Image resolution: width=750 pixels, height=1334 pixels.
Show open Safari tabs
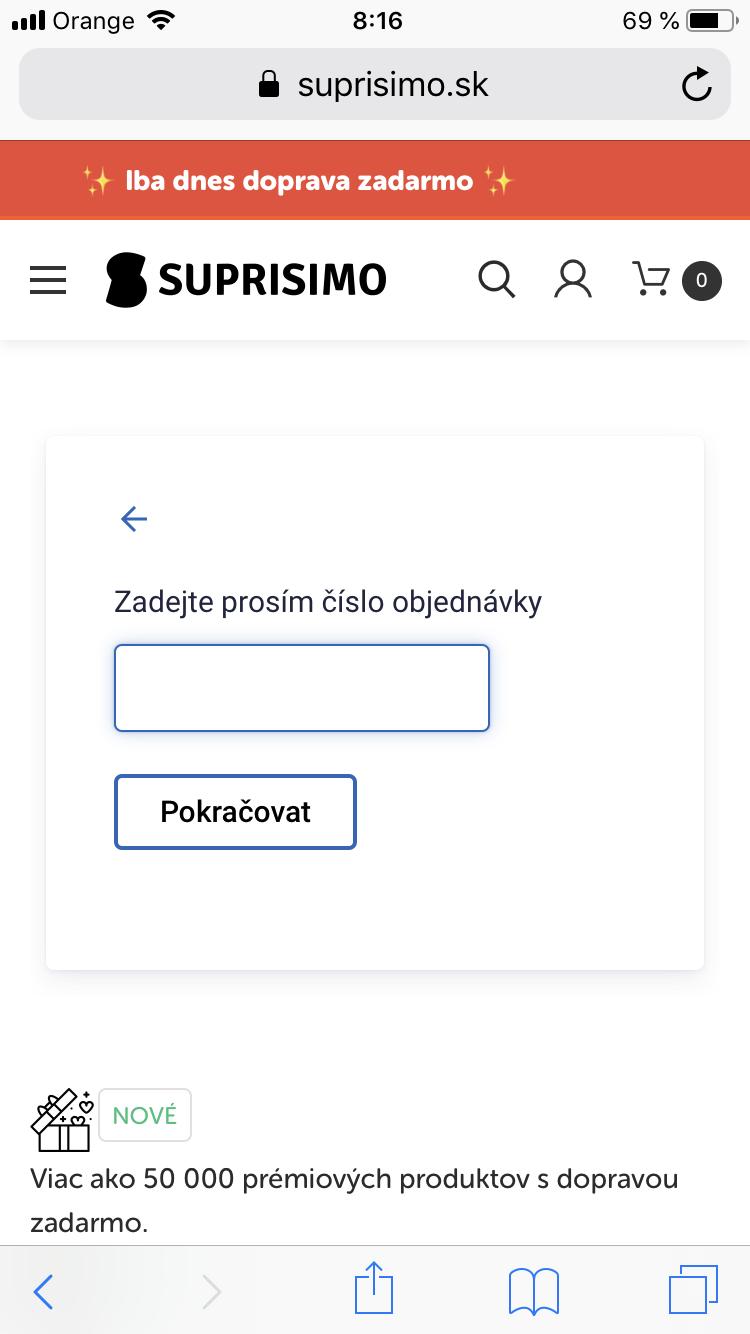(x=692, y=1290)
